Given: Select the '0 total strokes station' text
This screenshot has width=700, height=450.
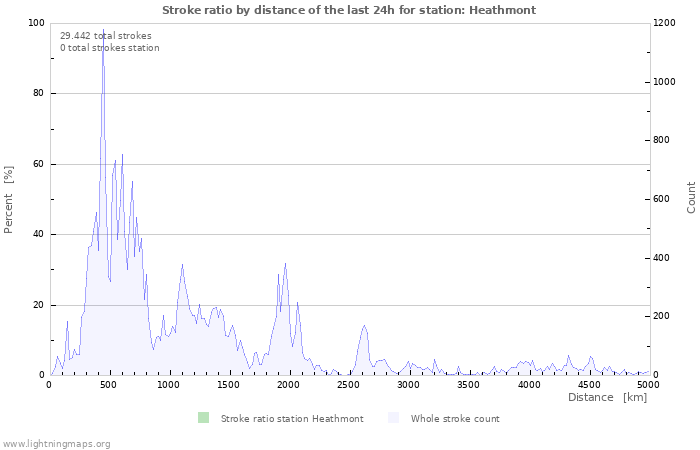Looking at the screenshot, I should 109,48.
